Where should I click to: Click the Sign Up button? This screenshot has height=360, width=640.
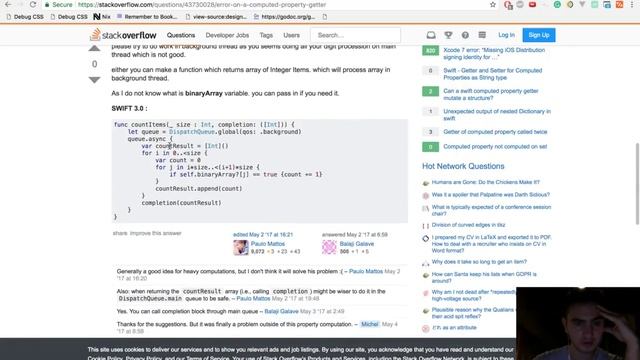539,35
